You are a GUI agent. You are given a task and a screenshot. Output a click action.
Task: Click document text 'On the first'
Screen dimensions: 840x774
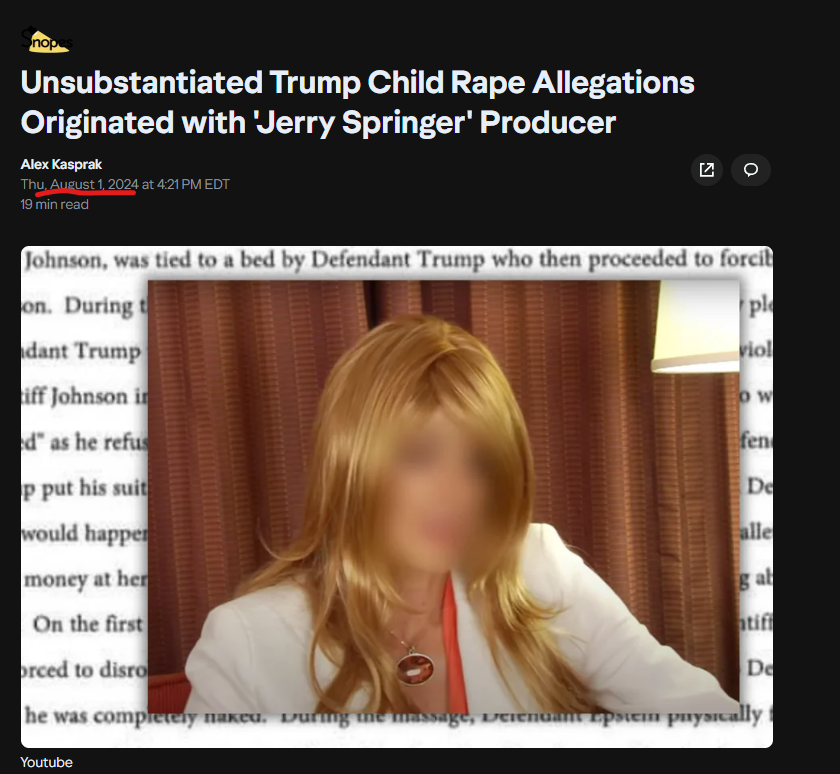pos(88,625)
